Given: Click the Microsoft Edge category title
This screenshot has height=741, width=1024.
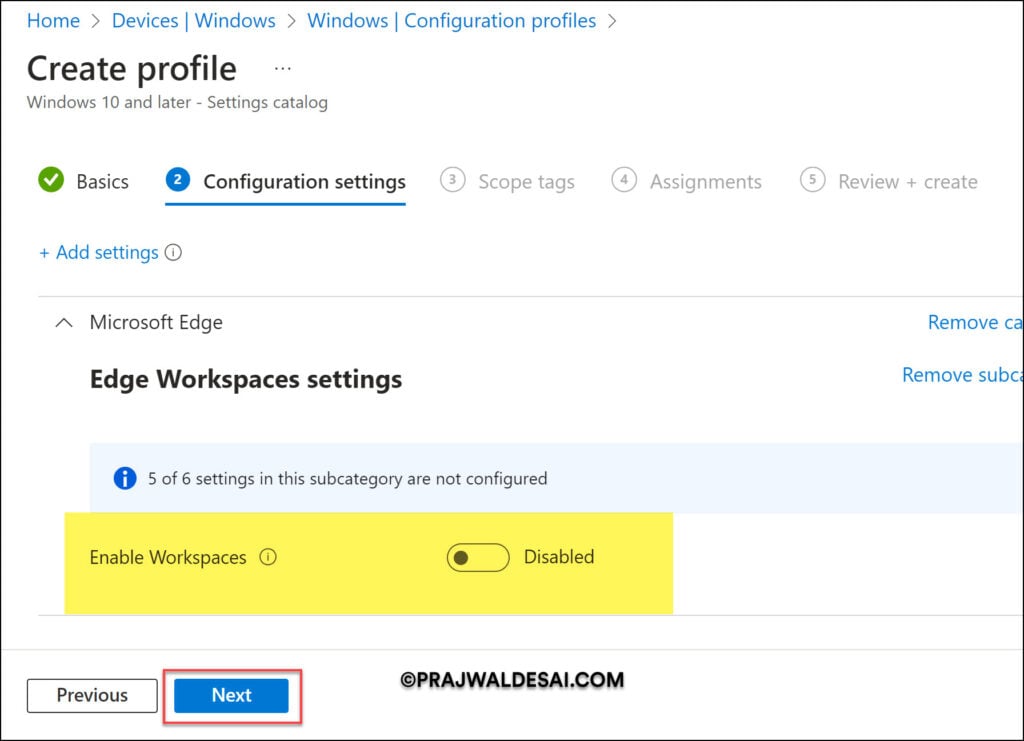Looking at the screenshot, I should coord(156,323).
